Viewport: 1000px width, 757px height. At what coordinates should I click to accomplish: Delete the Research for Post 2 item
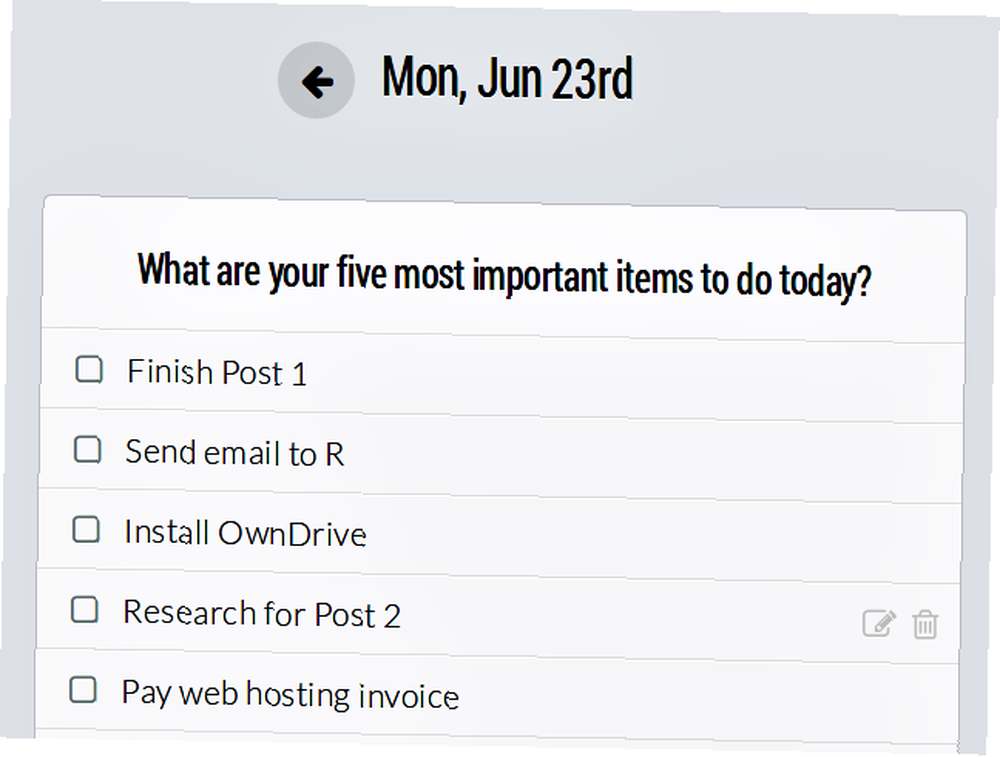tap(925, 624)
